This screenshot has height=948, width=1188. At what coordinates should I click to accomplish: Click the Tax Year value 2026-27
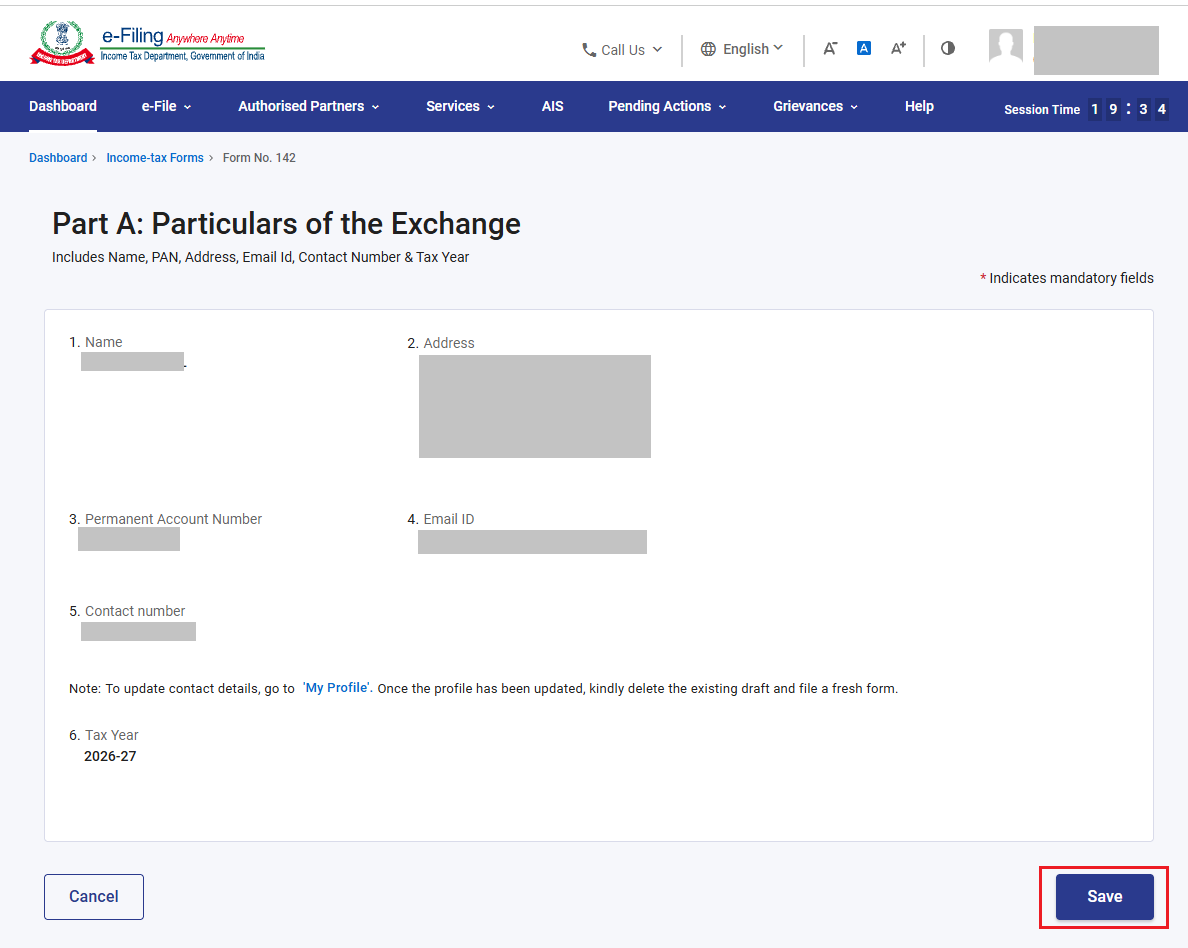point(110,756)
